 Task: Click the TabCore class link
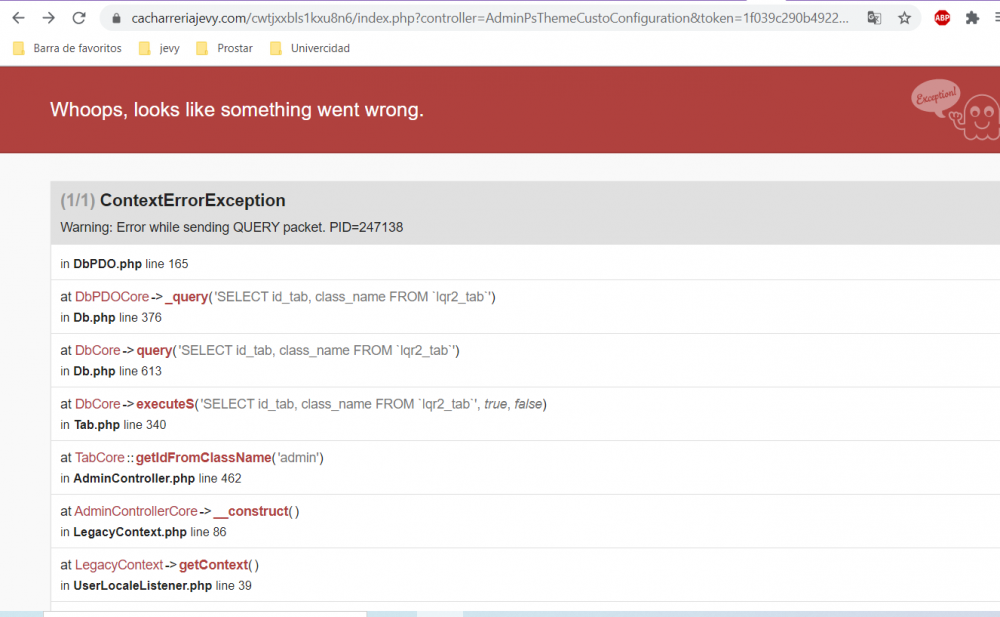pos(99,457)
